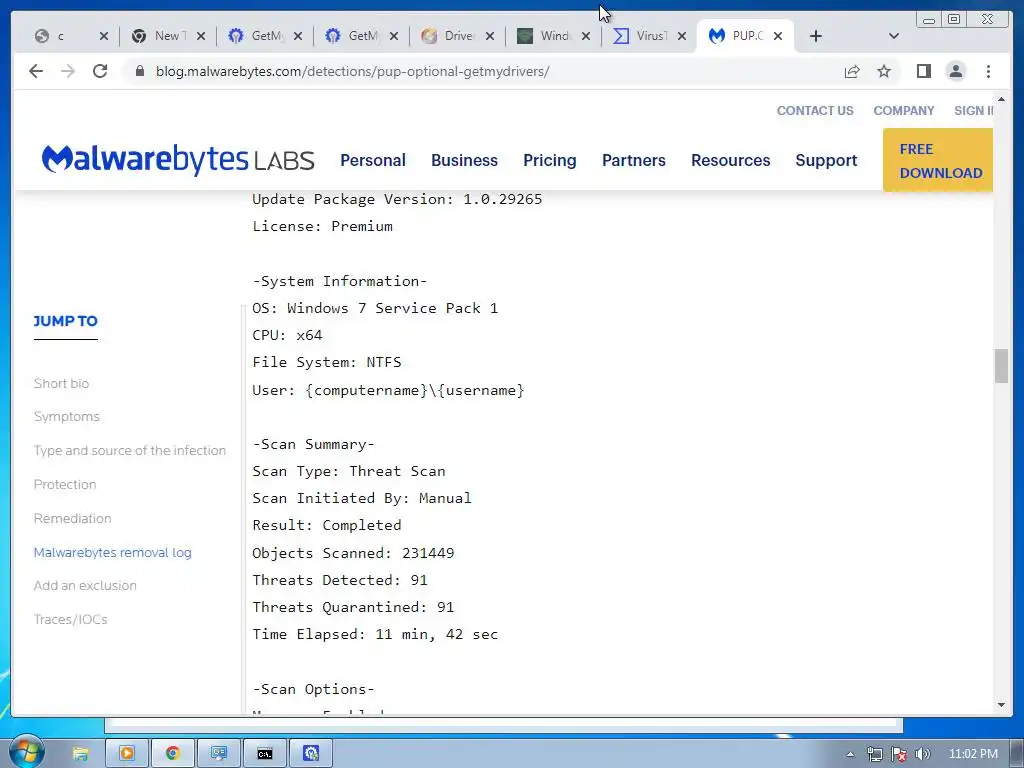Jump to Traces/IOCs section
Viewport: 1024px width, 768px height.
[x=71, y=619]
